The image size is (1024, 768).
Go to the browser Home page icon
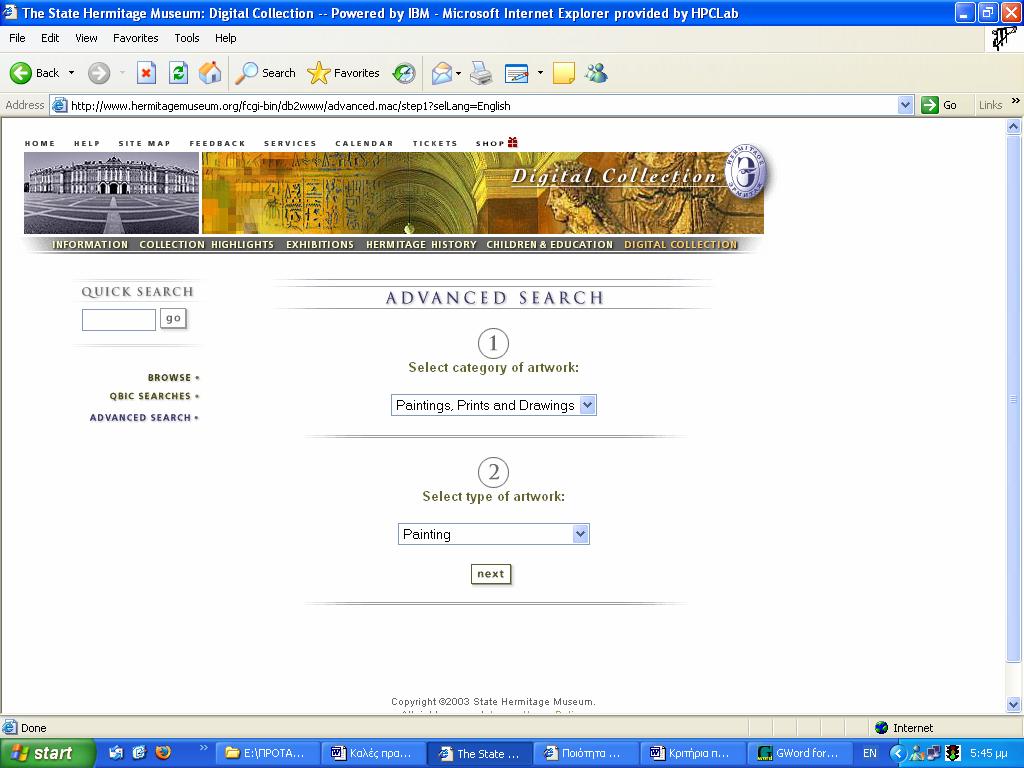210,73
